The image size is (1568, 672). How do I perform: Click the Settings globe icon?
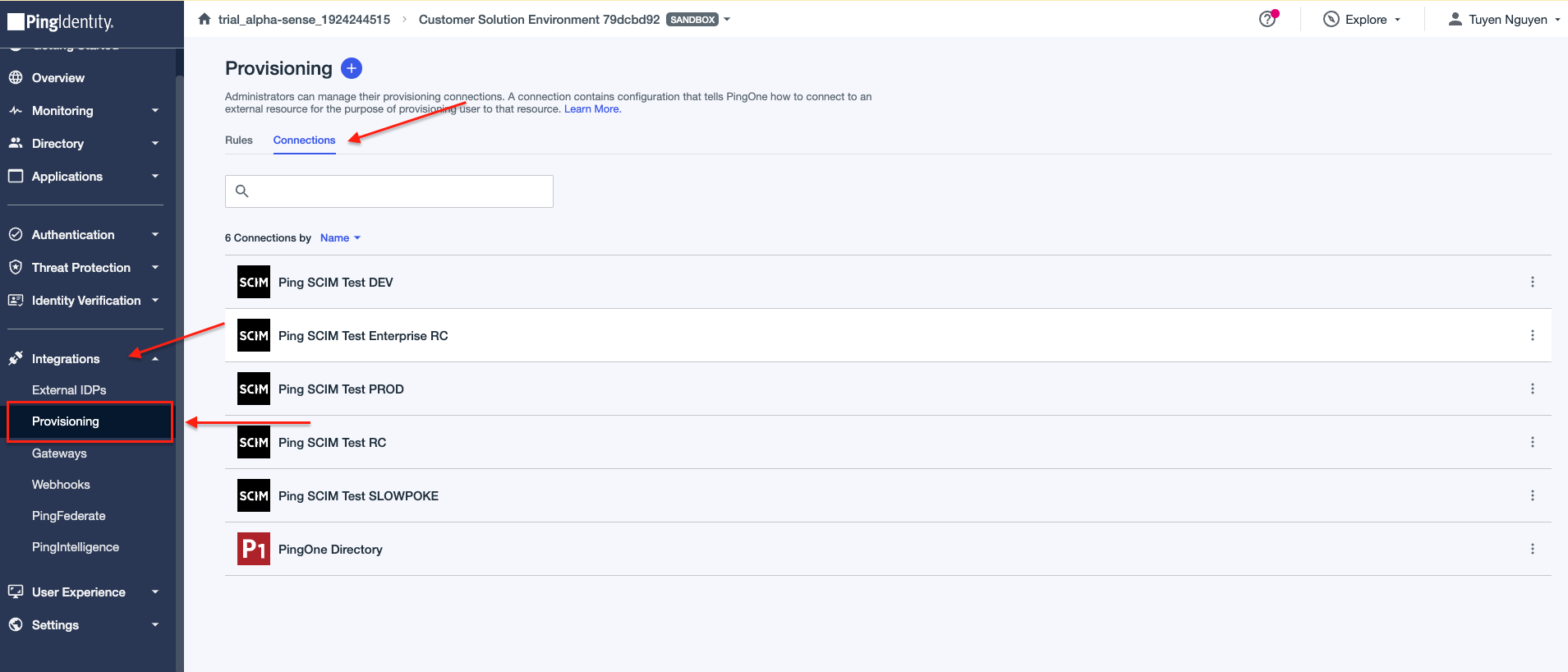pyautogui.click(x=16, y=624)
